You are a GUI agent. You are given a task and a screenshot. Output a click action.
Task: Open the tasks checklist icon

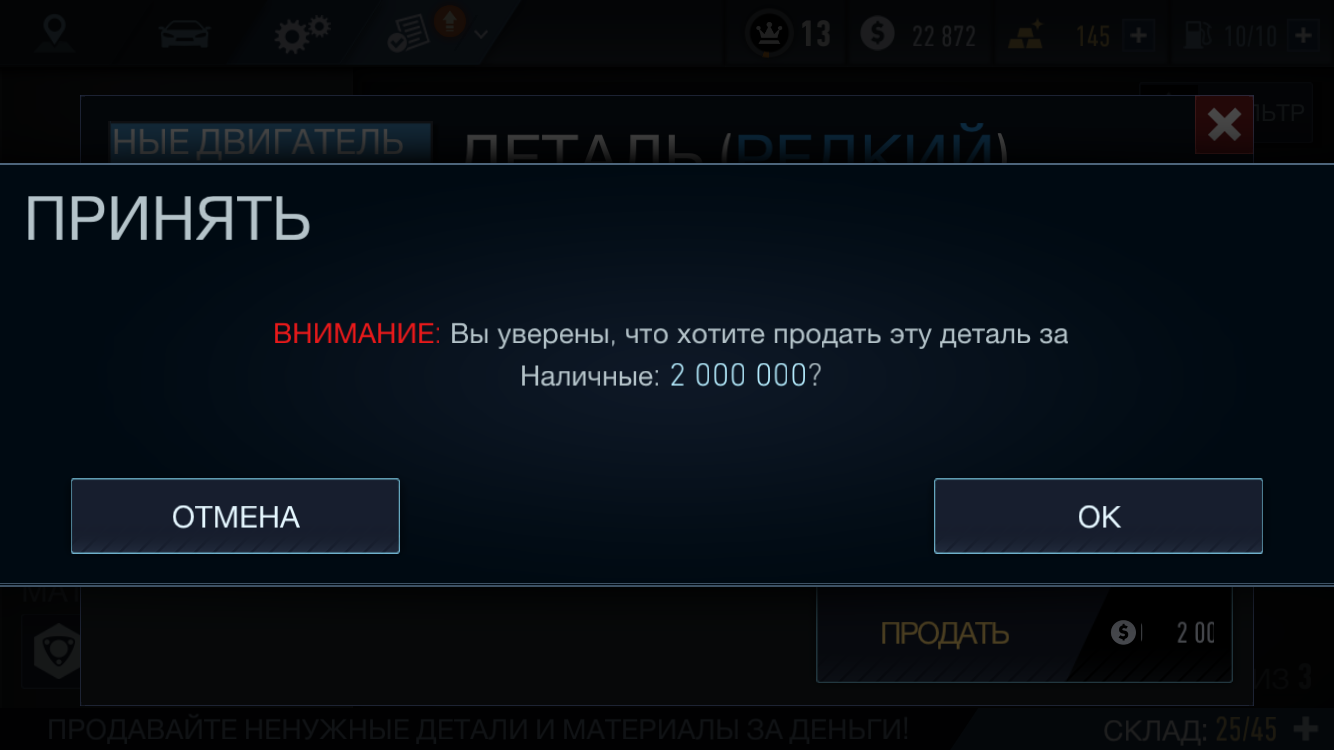408,36
